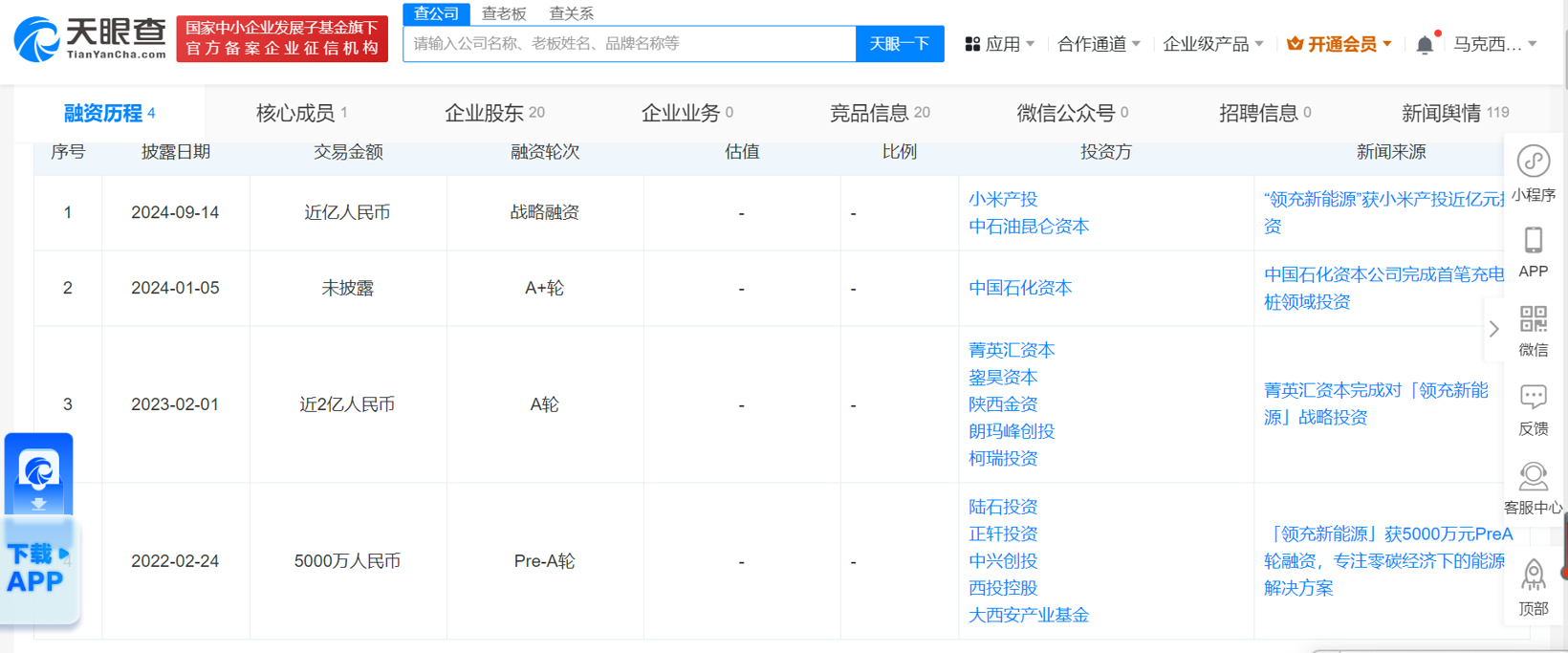Select the 微信公众号 tab
The image size is (1568, 653).
tap(1072, 113)
